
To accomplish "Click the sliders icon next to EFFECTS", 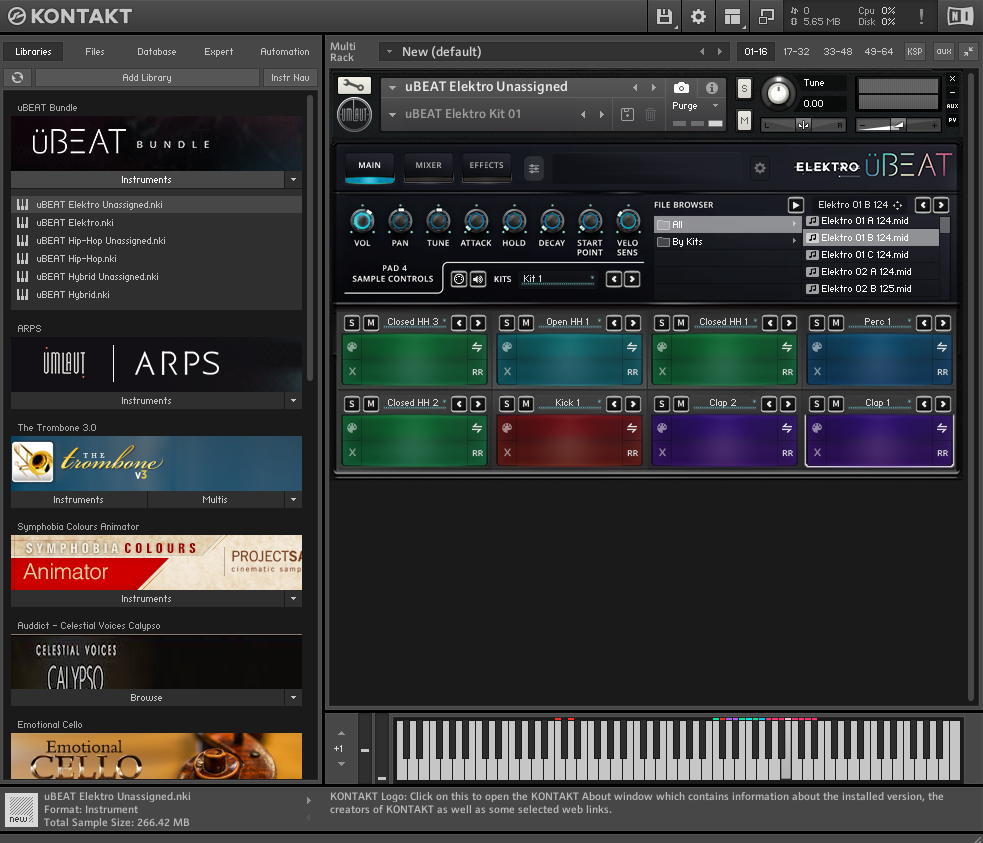I will 534,168.
